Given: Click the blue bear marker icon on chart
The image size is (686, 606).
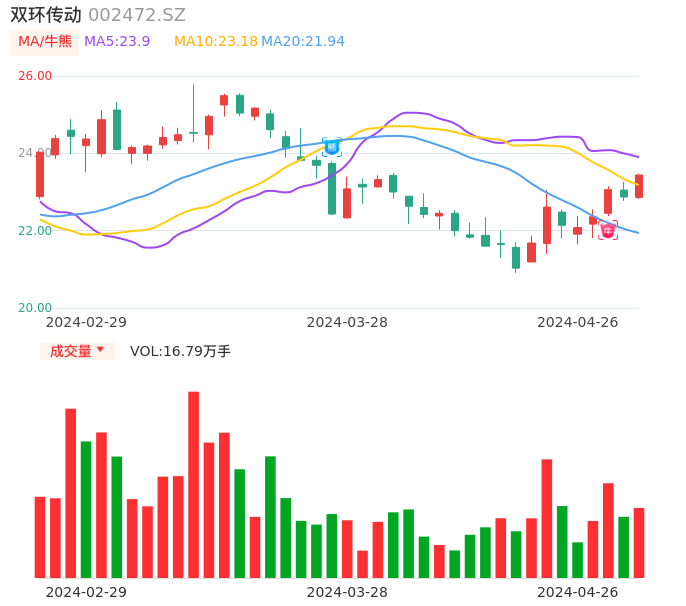Looking at the screenshot, I should [x=332, y=147].
